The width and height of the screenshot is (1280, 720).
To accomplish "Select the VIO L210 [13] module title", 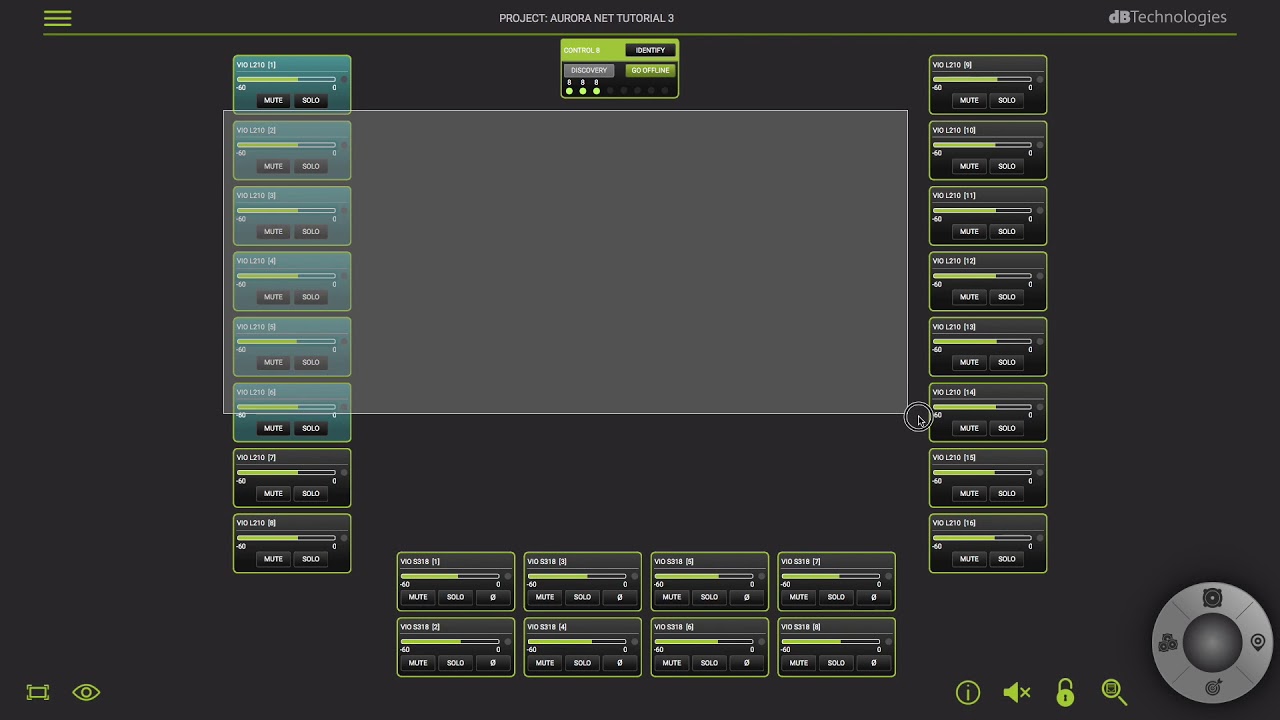I will tap(954, 326).
